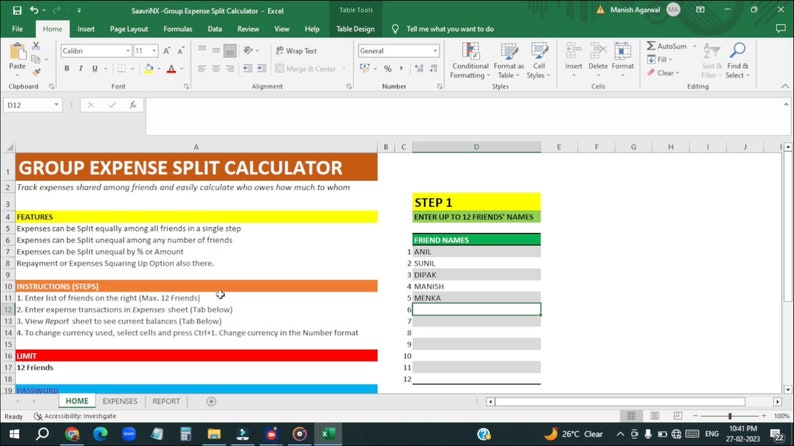
Task: Expand the Name Box dropdown arrow
Action: [56, 105]
